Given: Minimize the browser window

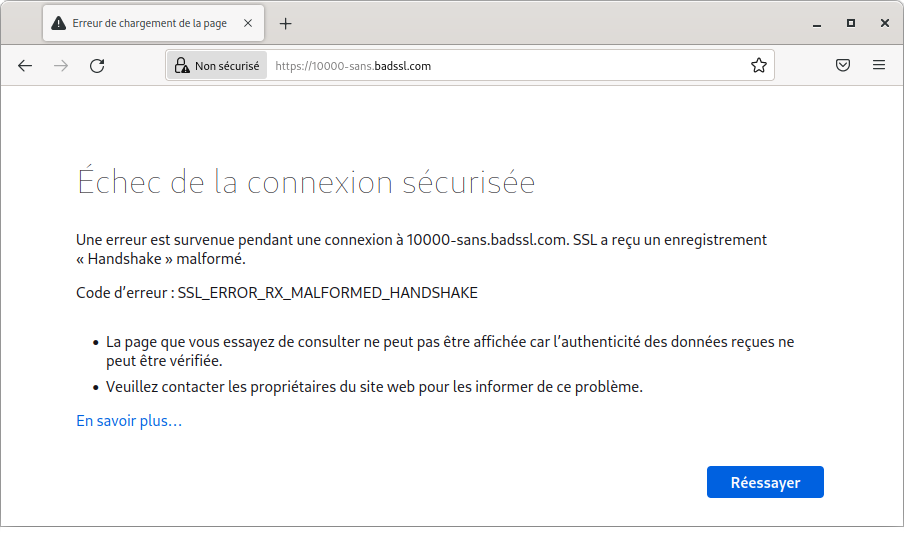Looking at the screenshot, I should [817, 23].
